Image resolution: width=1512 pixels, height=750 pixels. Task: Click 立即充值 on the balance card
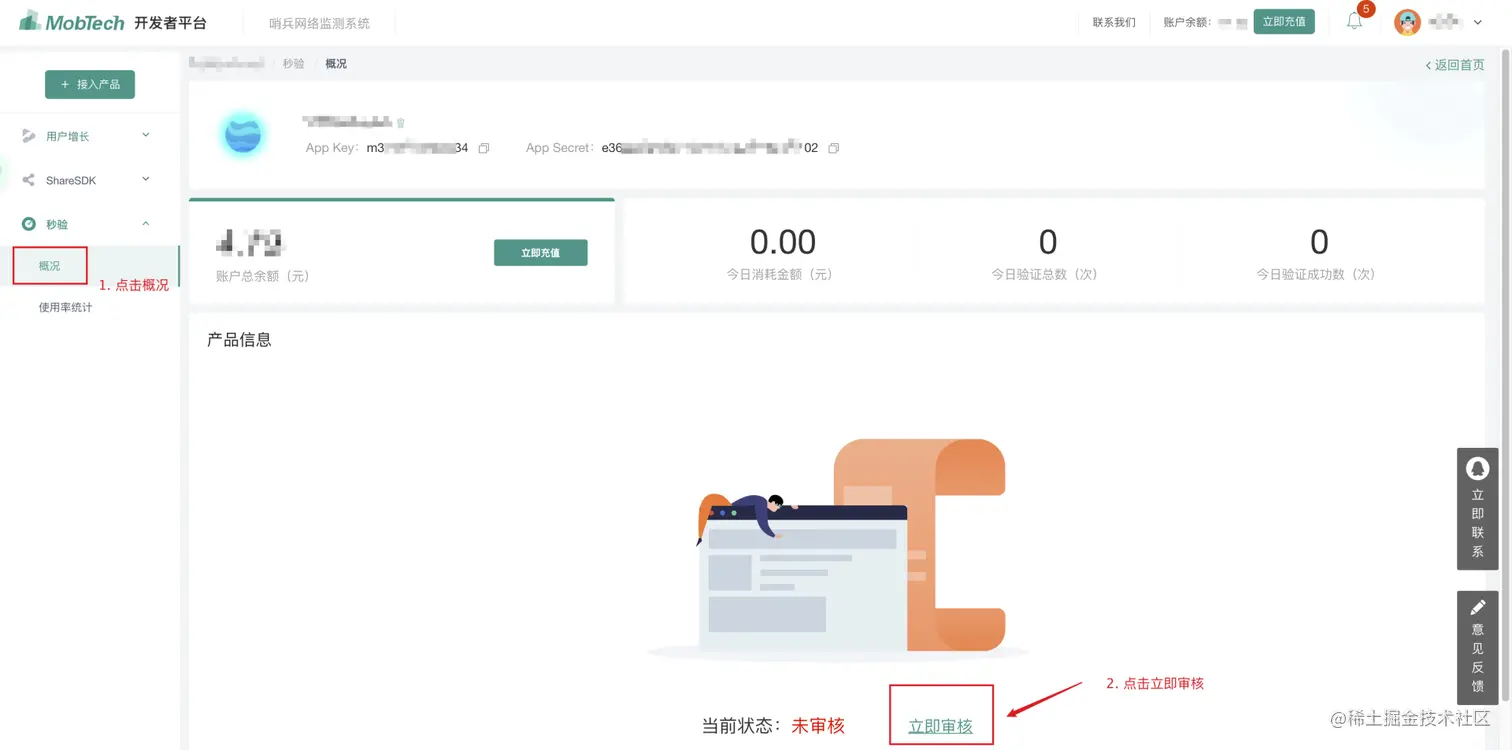pyautogui.click(x=540, y=252)
